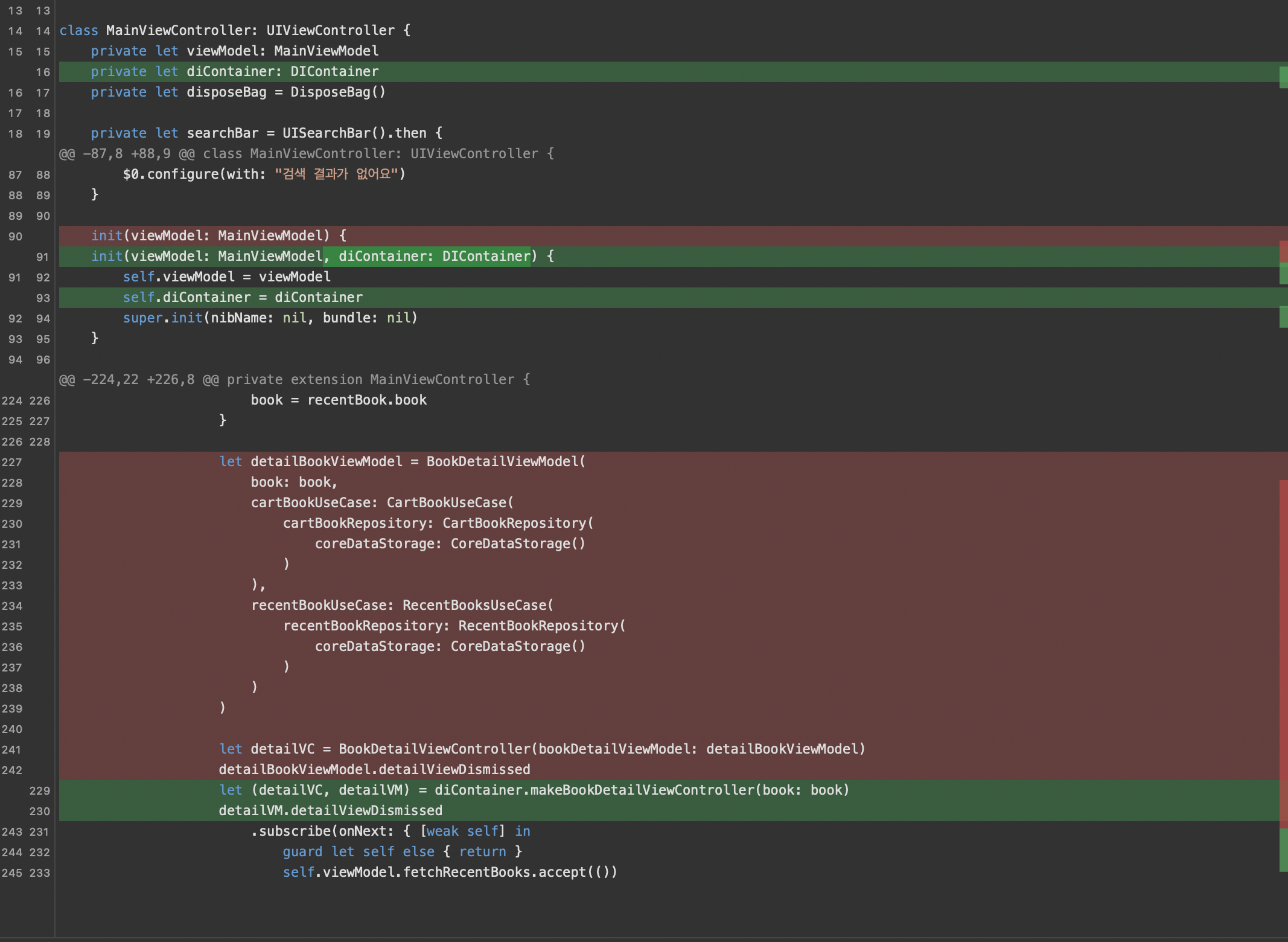Click removed 'recentBookUseCase: RecentBooksUseCase(' line
Viewport: 1288px width, 942px height.
tap(402, 605)
